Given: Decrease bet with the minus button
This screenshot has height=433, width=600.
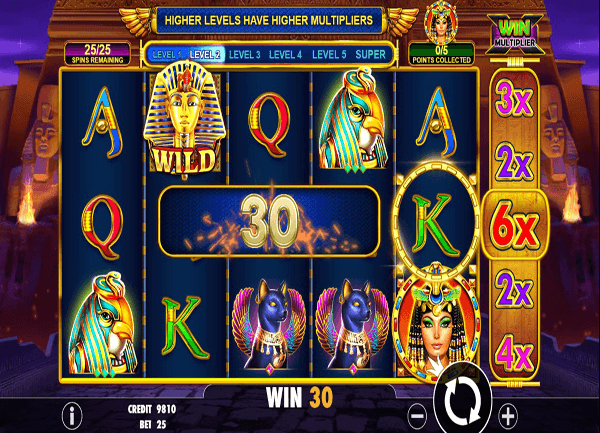Looking at the screenshot, I should [x=417, y=415].
